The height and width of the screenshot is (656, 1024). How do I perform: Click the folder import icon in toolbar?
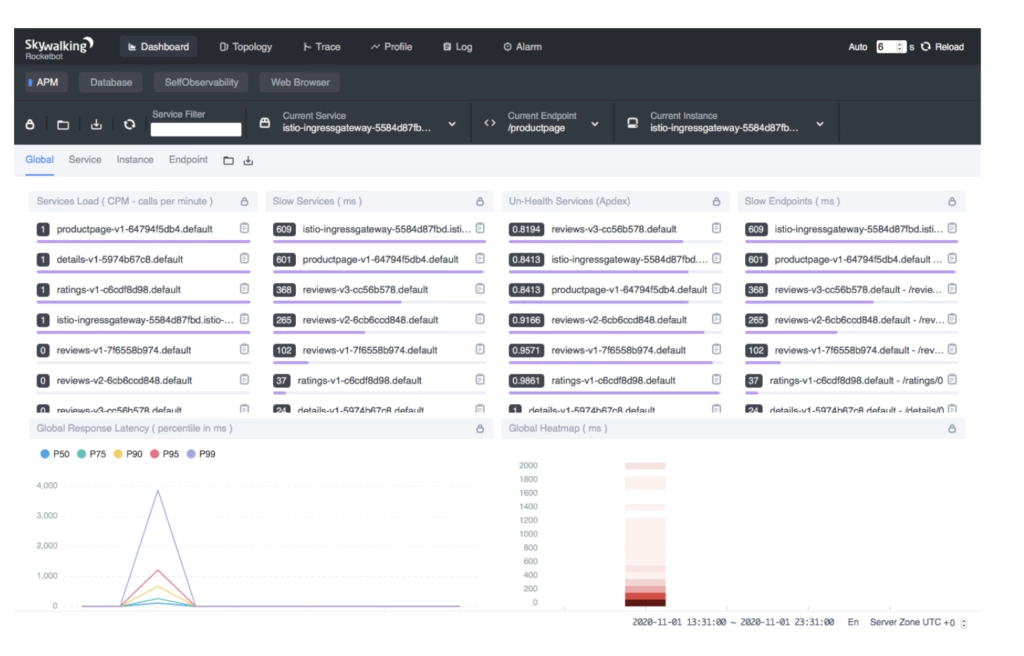(63, 124)
